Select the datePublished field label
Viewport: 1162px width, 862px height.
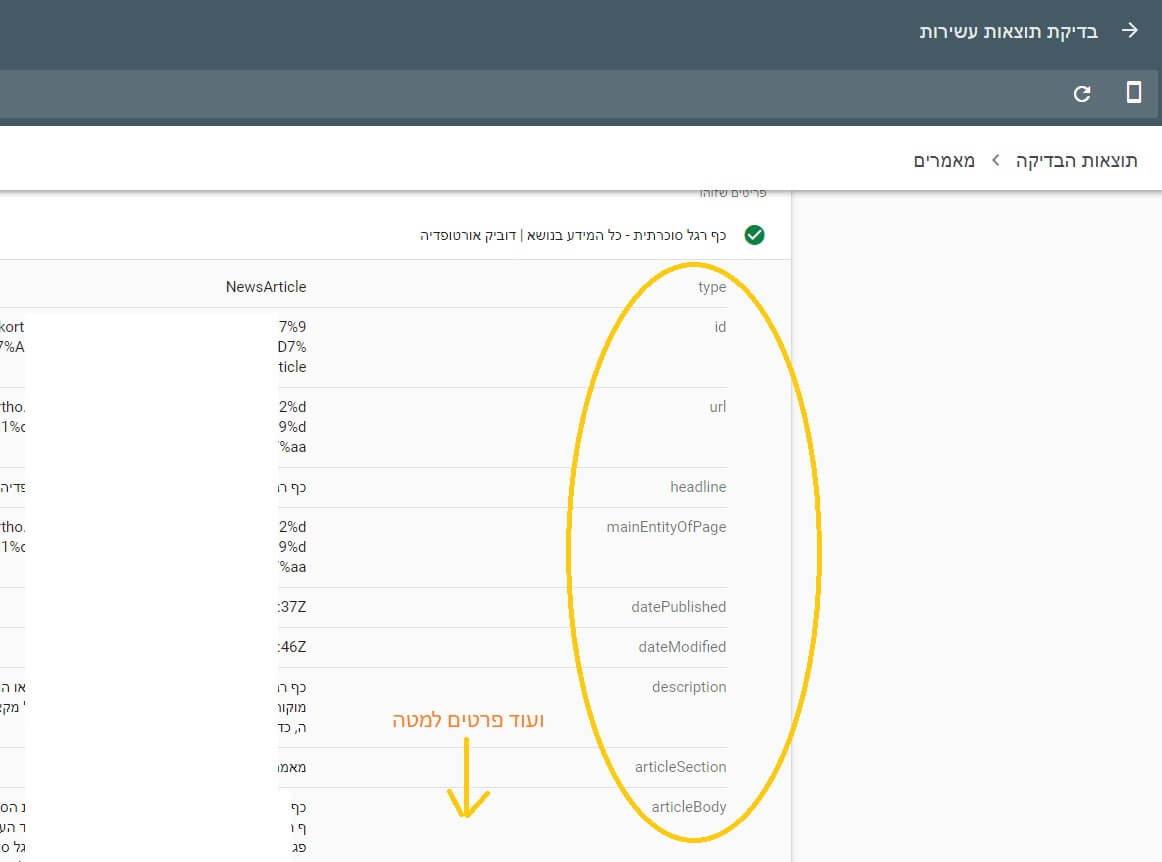[679, 607]
